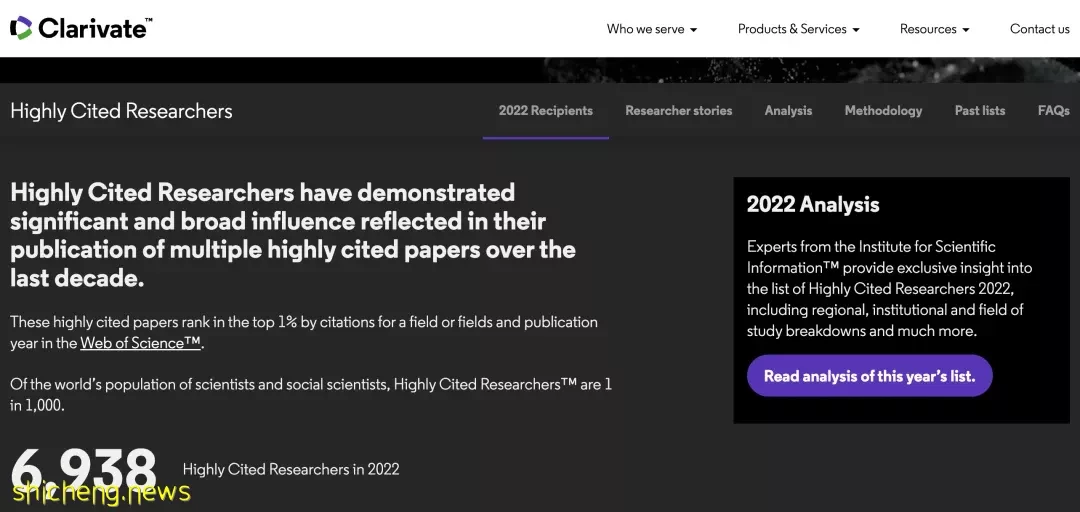Click Read analysis of this year's list
The width and height of the screenshot is (1080, 512).
click(869, 376)
